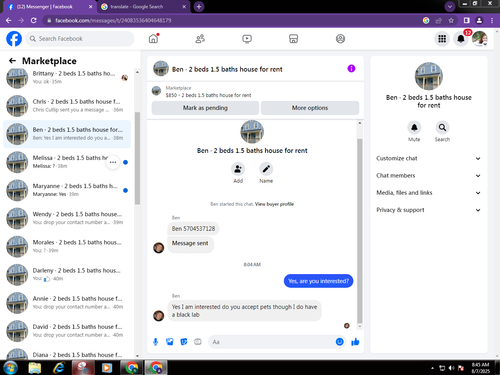The image size is (500, 375).
Task: Send a thumbs-up like
Action: coord(355,342)
